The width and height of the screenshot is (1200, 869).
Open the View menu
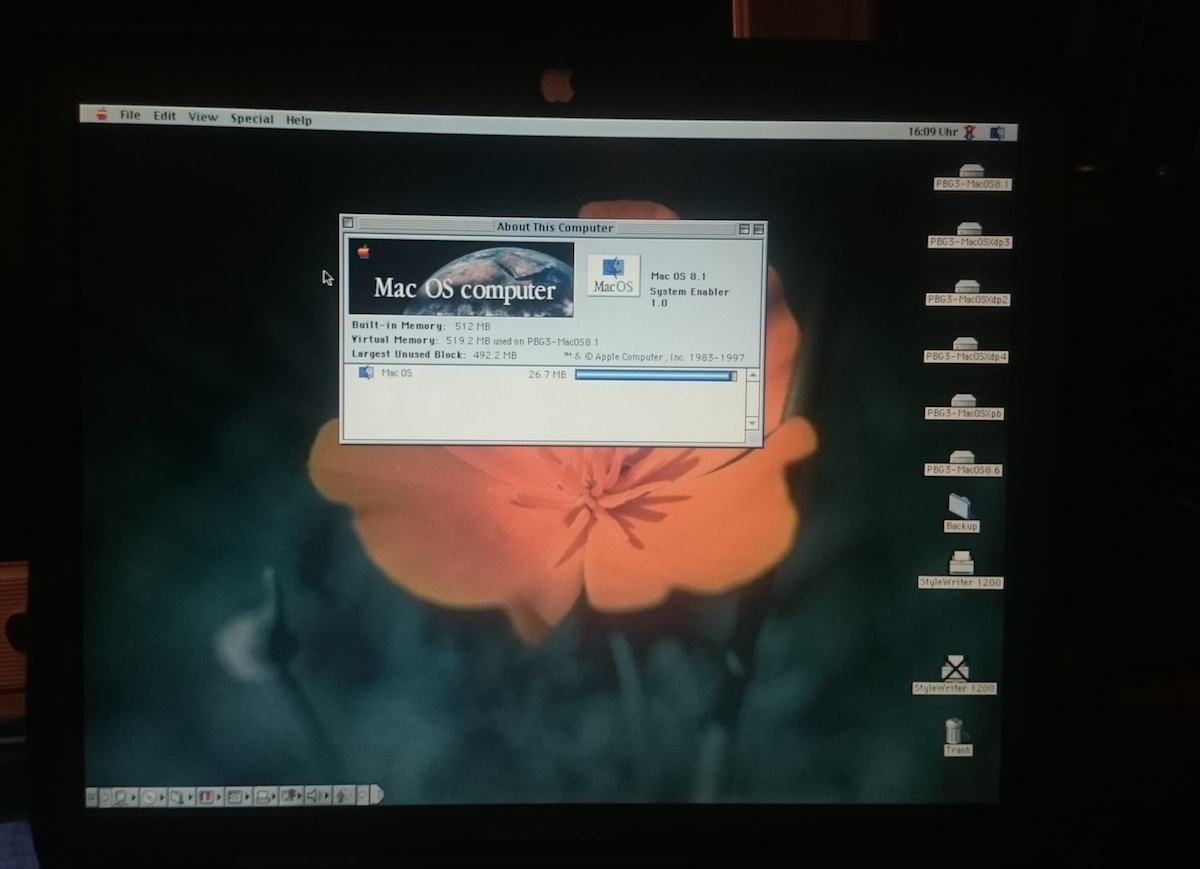coord(202,117)
